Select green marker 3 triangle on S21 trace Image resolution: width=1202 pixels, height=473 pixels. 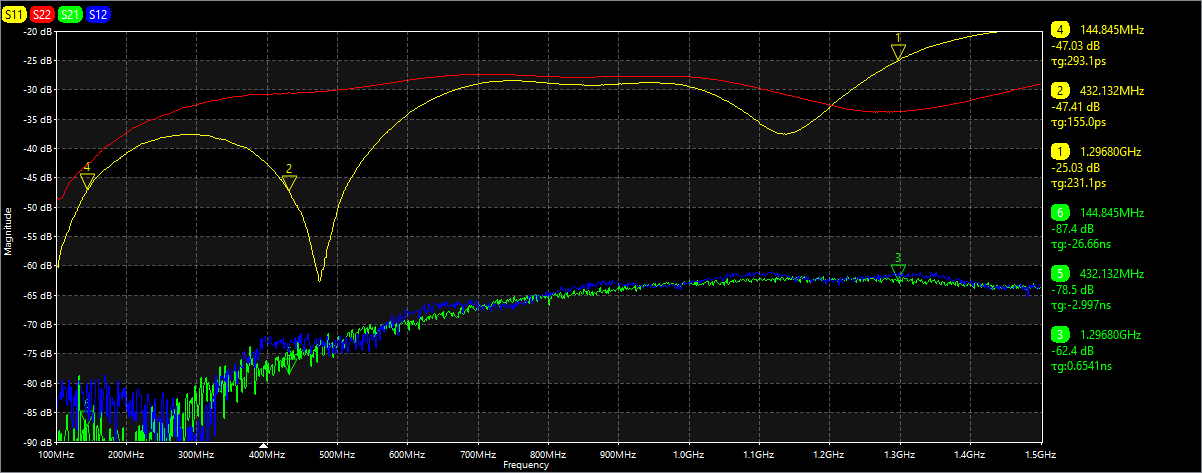coord(898,270)
